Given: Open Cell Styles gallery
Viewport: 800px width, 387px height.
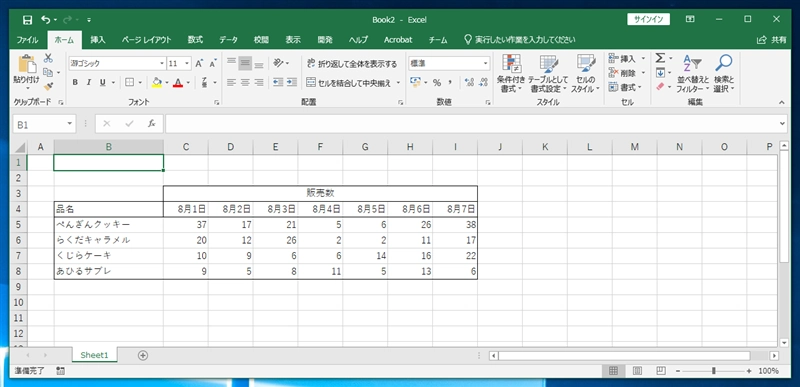Looking at the screenshot, I should click(x=586, y=73).
